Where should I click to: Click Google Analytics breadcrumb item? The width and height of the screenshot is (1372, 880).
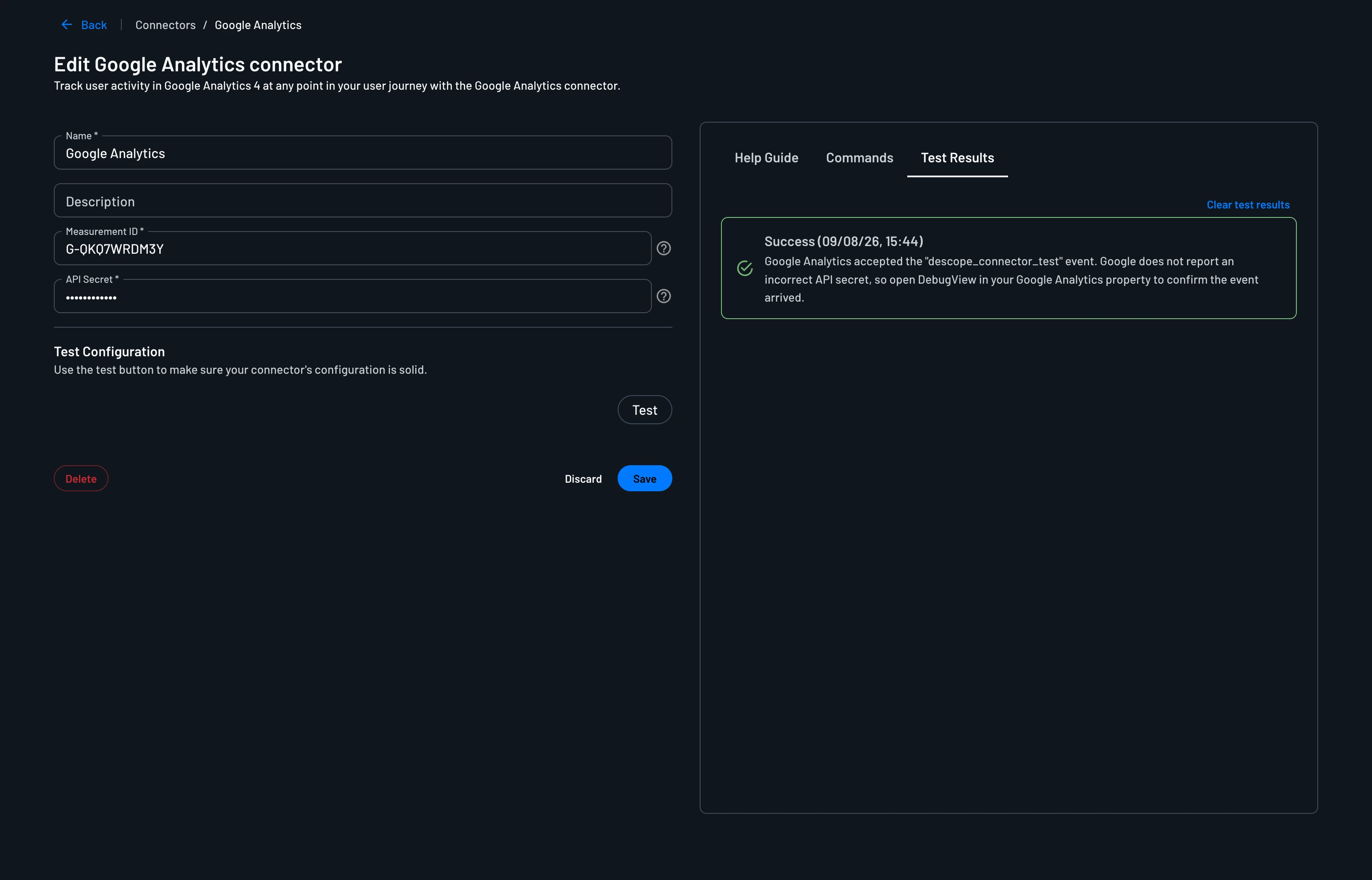(258, 25)
